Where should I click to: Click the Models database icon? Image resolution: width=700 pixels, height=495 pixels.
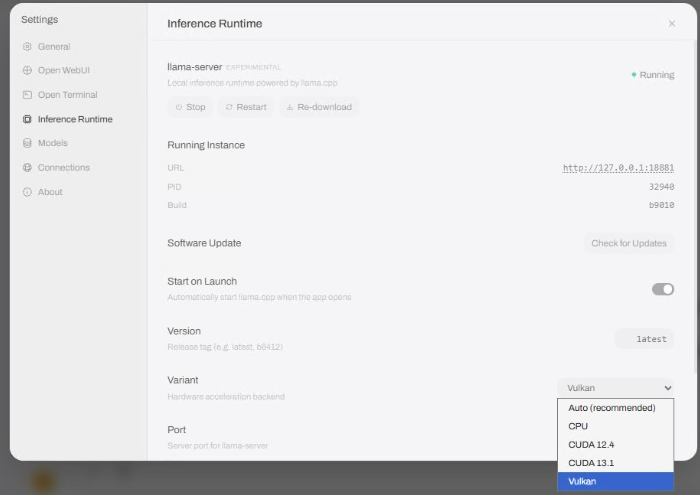(27, 143)
